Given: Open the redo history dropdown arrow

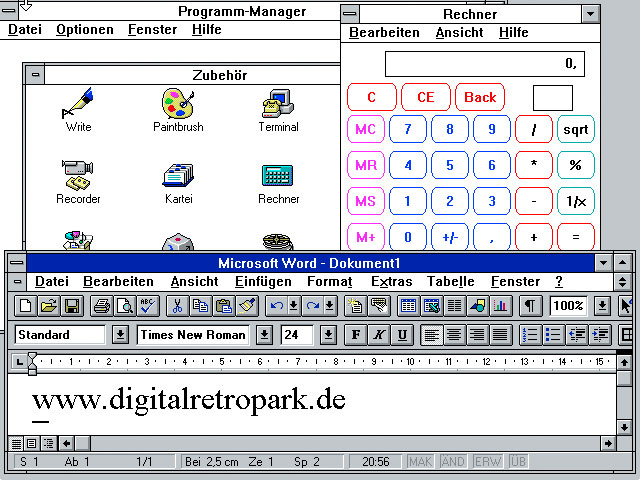Looking at the screenshot, I should click(x=330, y=306).
